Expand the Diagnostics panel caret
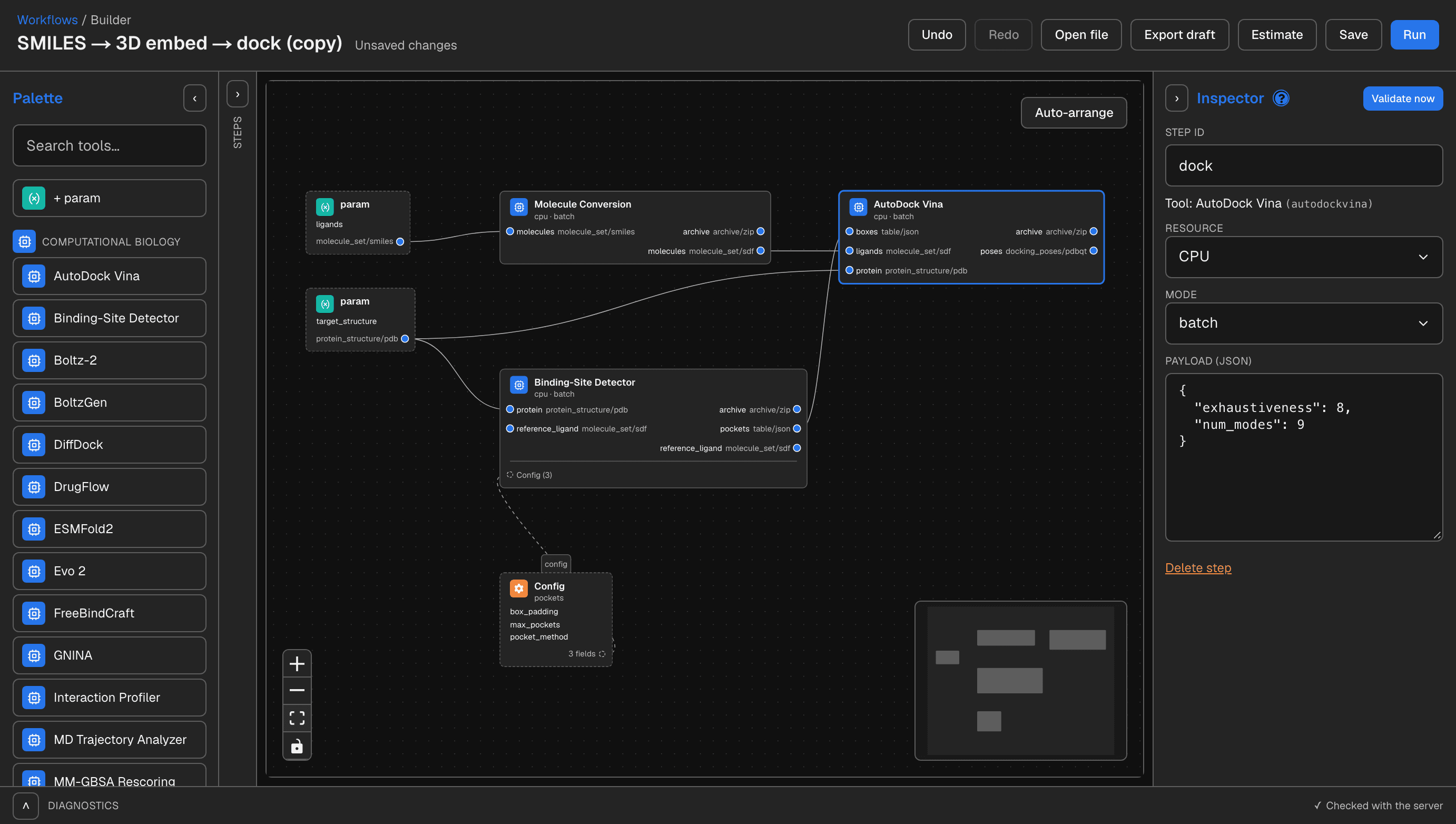Screen dimensions: 1456x824 [x=26, y=806]
